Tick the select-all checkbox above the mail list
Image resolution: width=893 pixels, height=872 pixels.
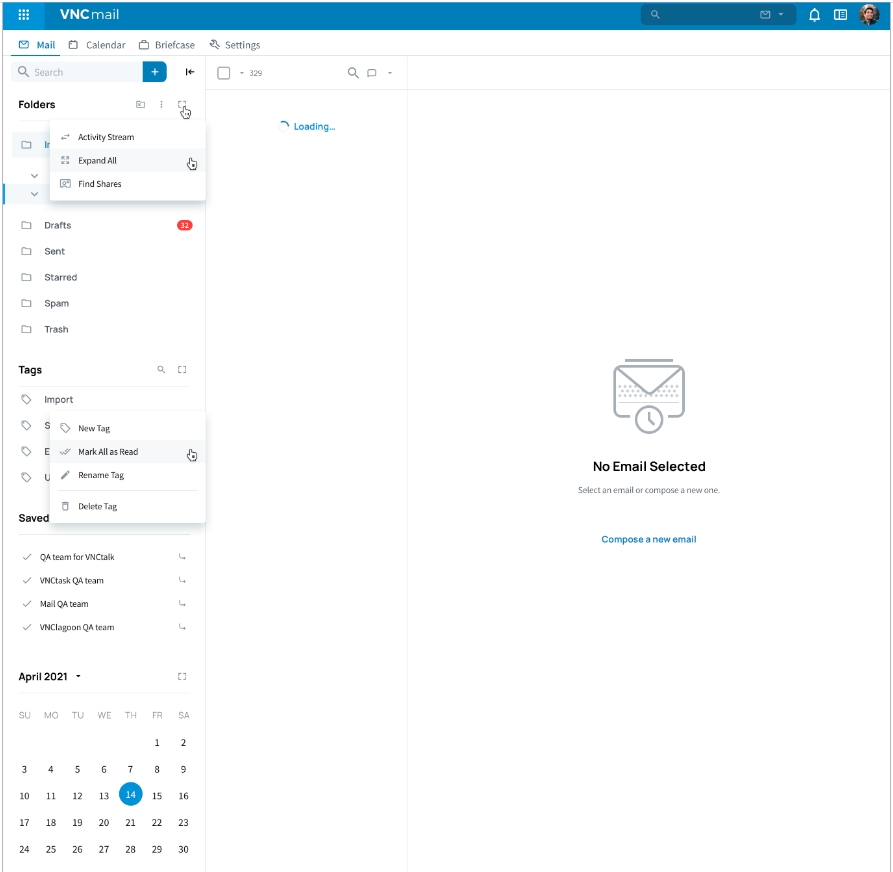point(224,73)
